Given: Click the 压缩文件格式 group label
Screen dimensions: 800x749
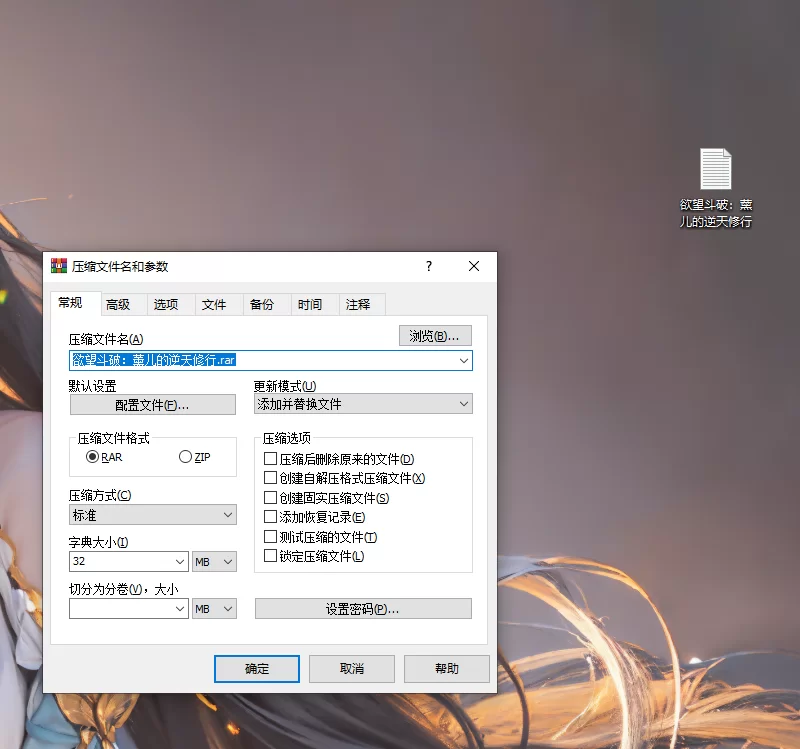Looking at the screenshot, I should point(114,438).
